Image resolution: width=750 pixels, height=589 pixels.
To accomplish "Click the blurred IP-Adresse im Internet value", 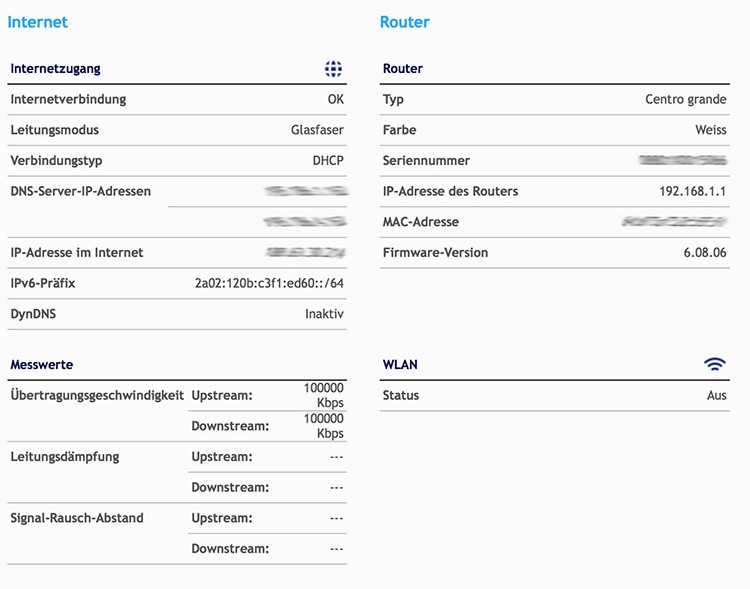I will point(305,253).
